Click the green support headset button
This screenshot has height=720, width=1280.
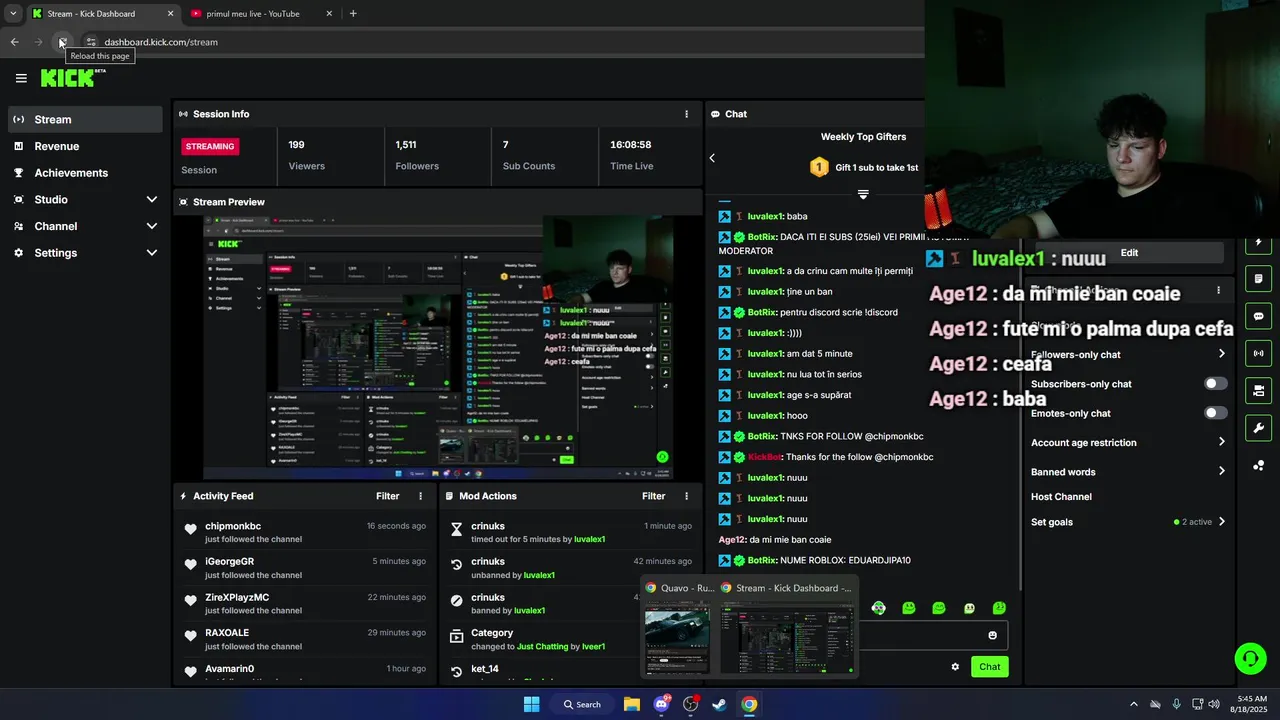[x=1250, y=658]
